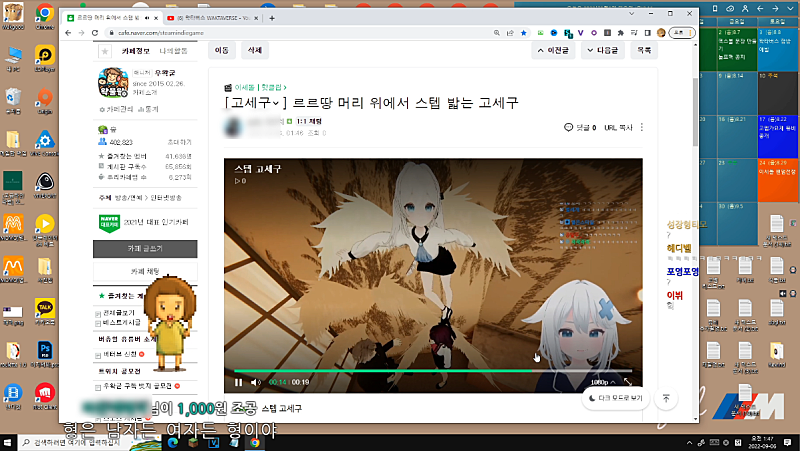Screen dimensions: 800x451
Task: Mute the video using the speaker icon
Action: tap(256, 382)
